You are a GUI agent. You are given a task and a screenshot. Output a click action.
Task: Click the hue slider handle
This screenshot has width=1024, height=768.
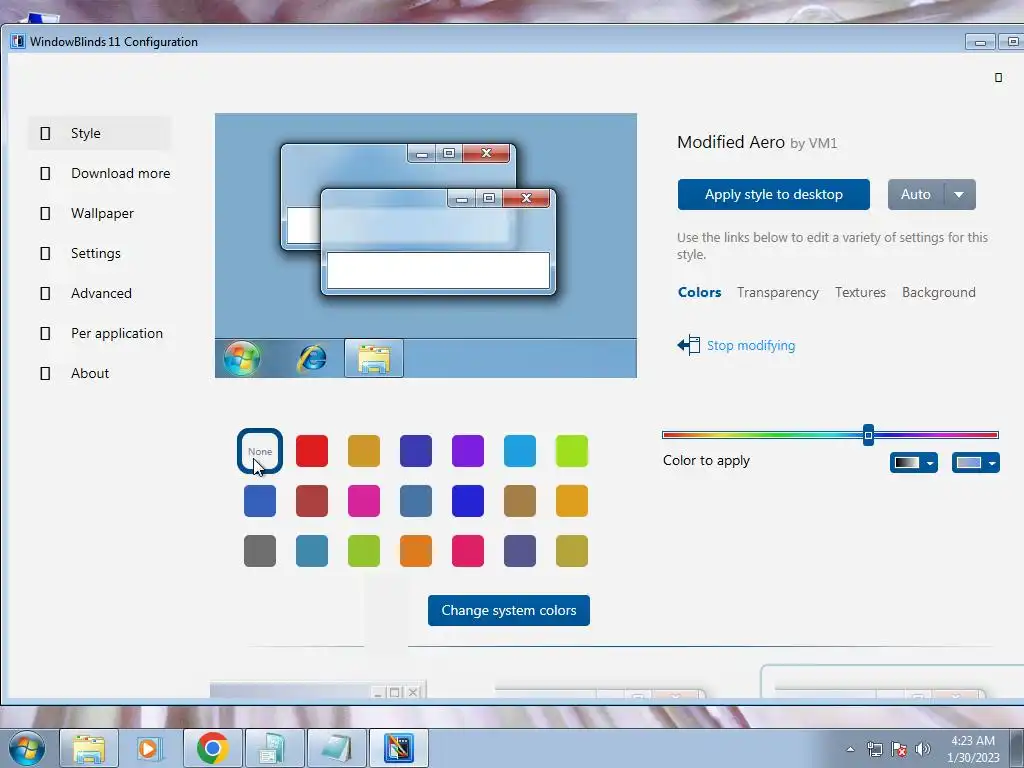click(869, 435)
